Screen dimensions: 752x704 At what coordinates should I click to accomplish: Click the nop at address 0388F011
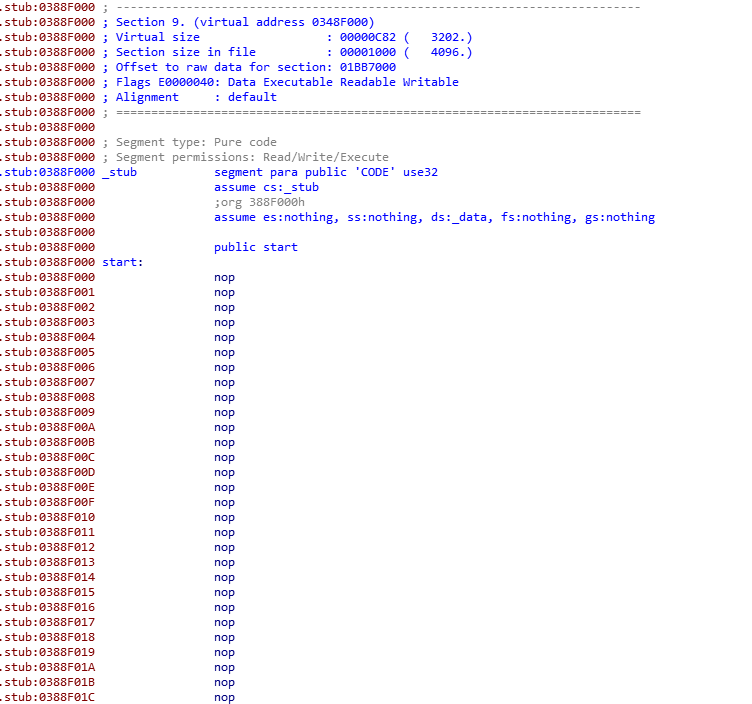[224, 532]
